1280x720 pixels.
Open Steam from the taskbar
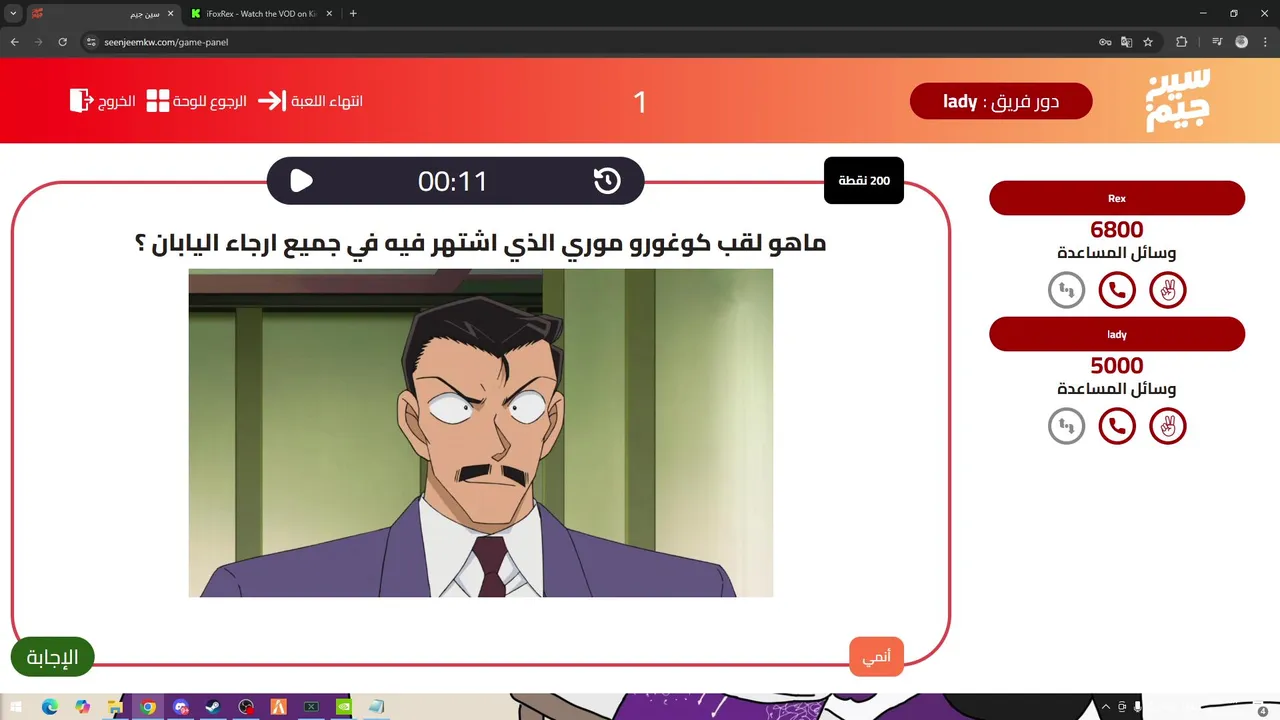[x=214, y=707]
